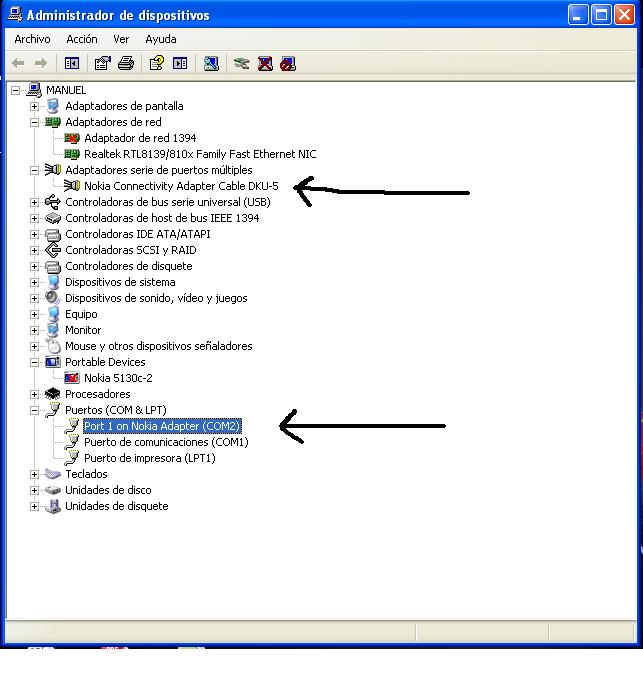Click the Uninstall device toolbar icon

click(x=265, y=63)
